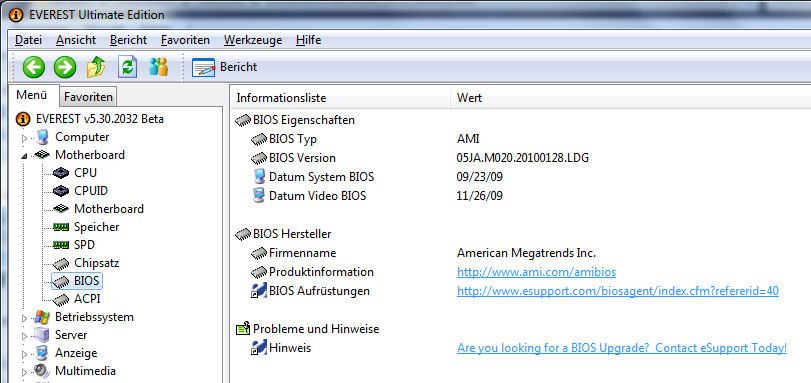Expand the Anzeige tree node
Screen dimensions: 811x383
click(24, 354)
